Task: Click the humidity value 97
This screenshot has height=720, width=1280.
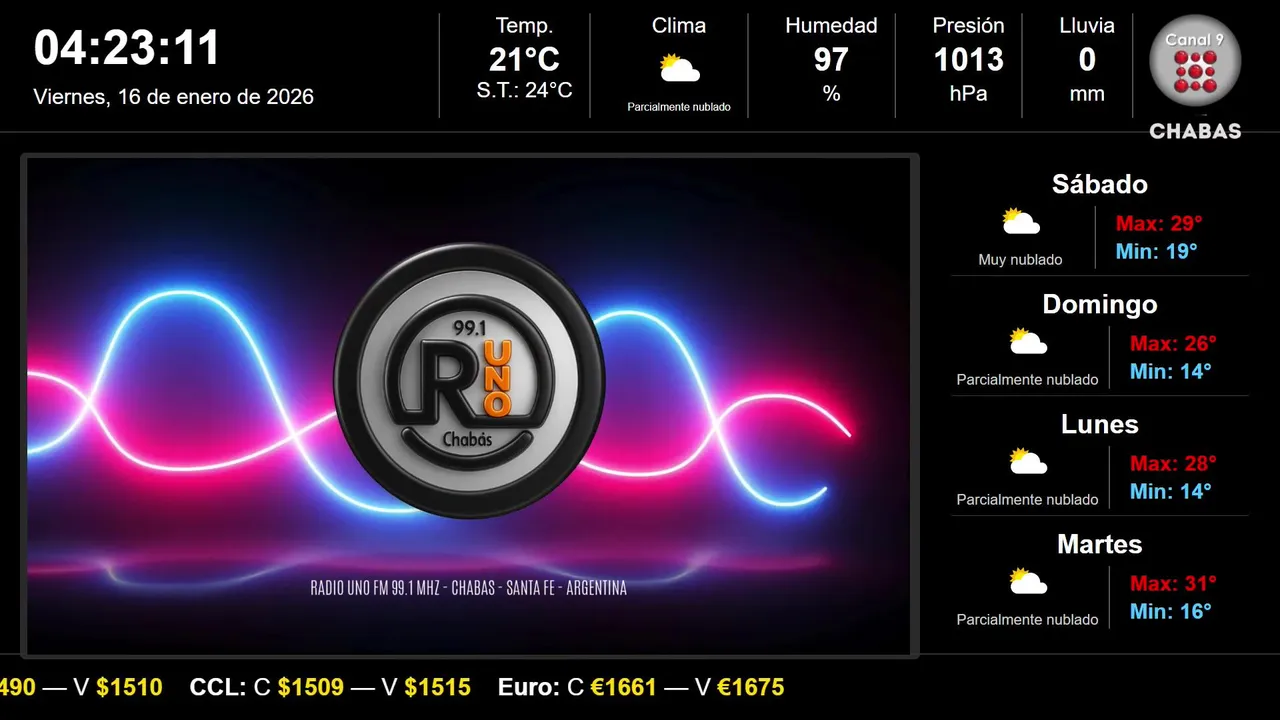Action: point(831,60)
